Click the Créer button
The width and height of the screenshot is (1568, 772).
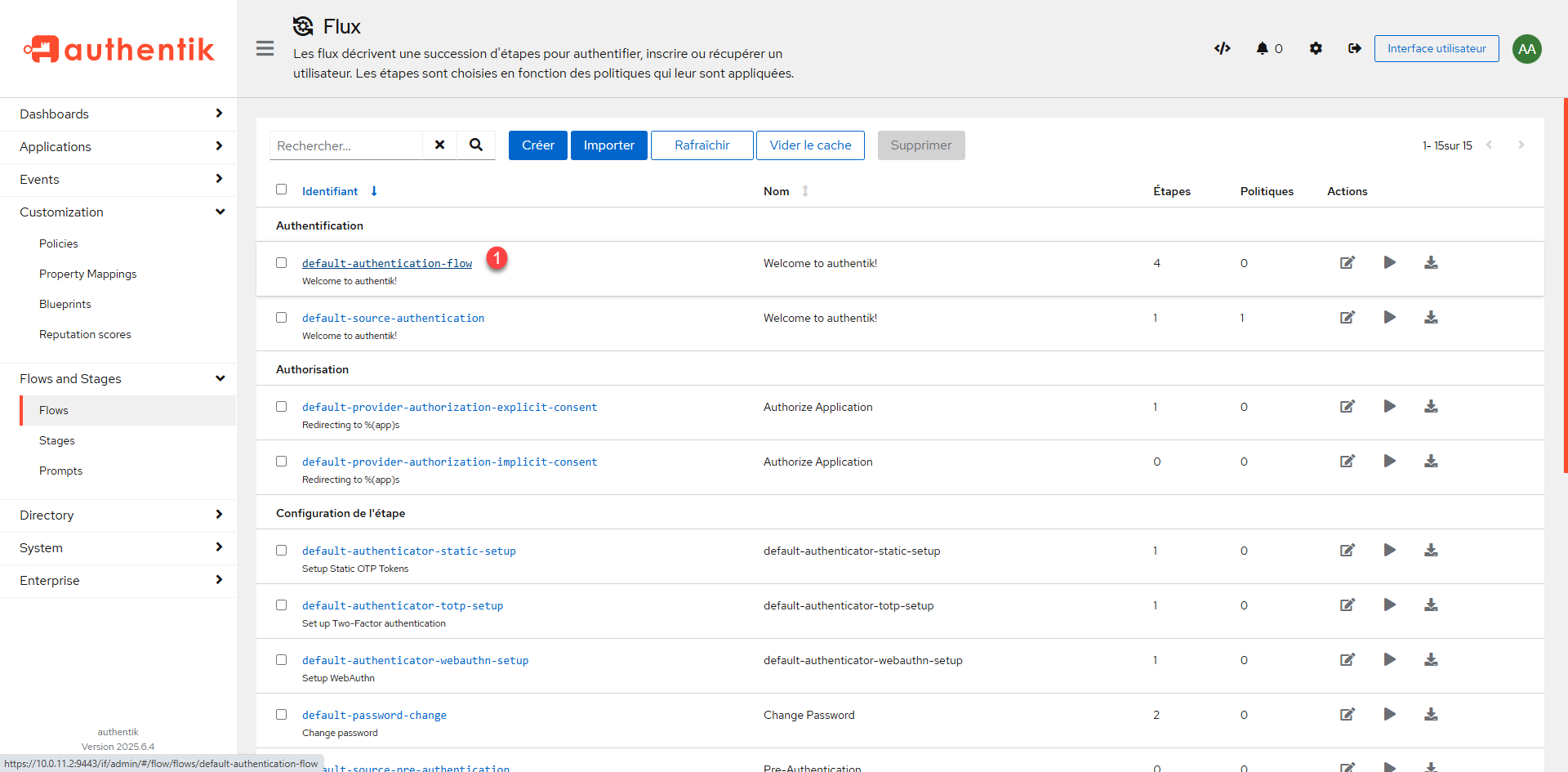click(x=537, y=145)
